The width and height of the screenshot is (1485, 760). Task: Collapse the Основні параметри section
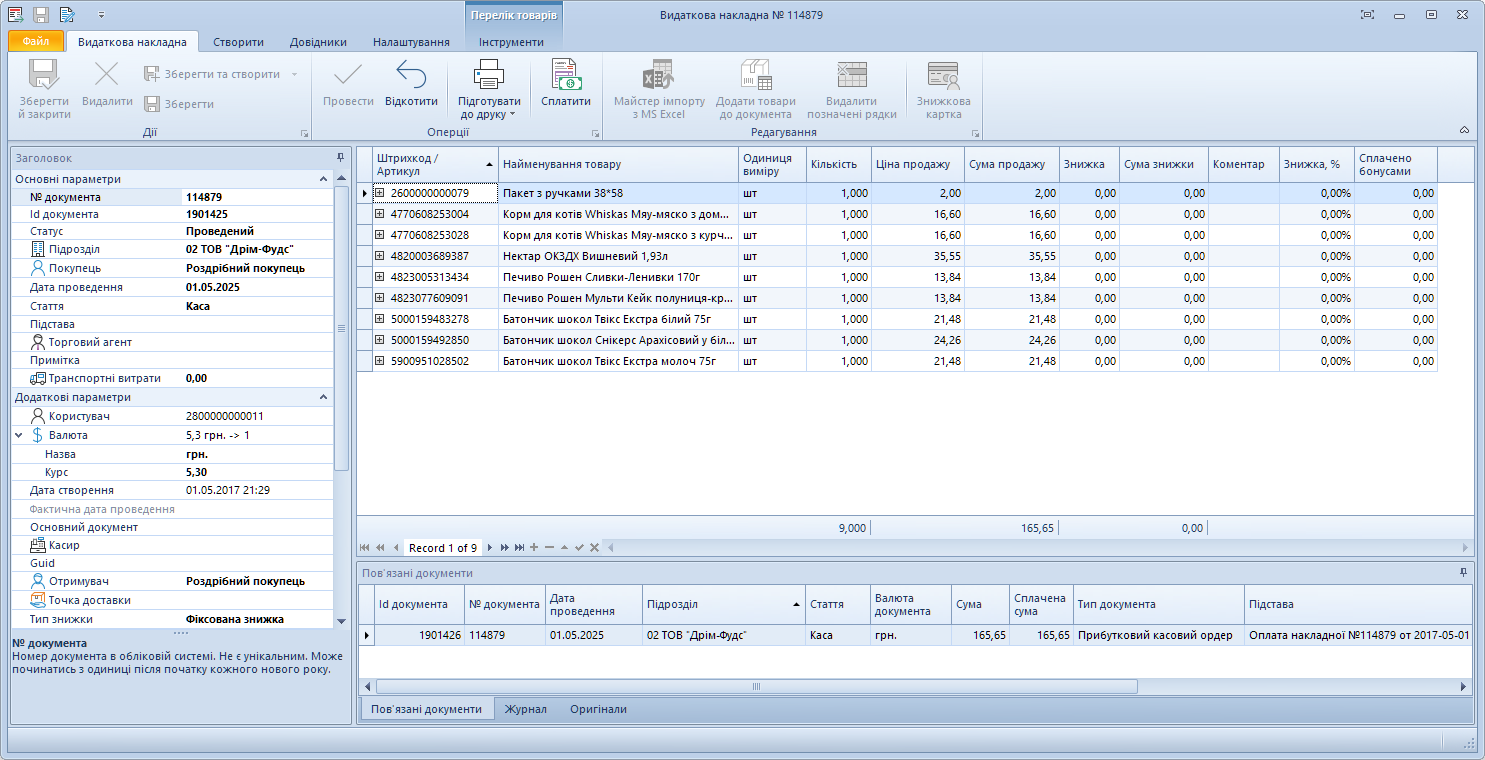pyautogui.click(x=323, y=179)
